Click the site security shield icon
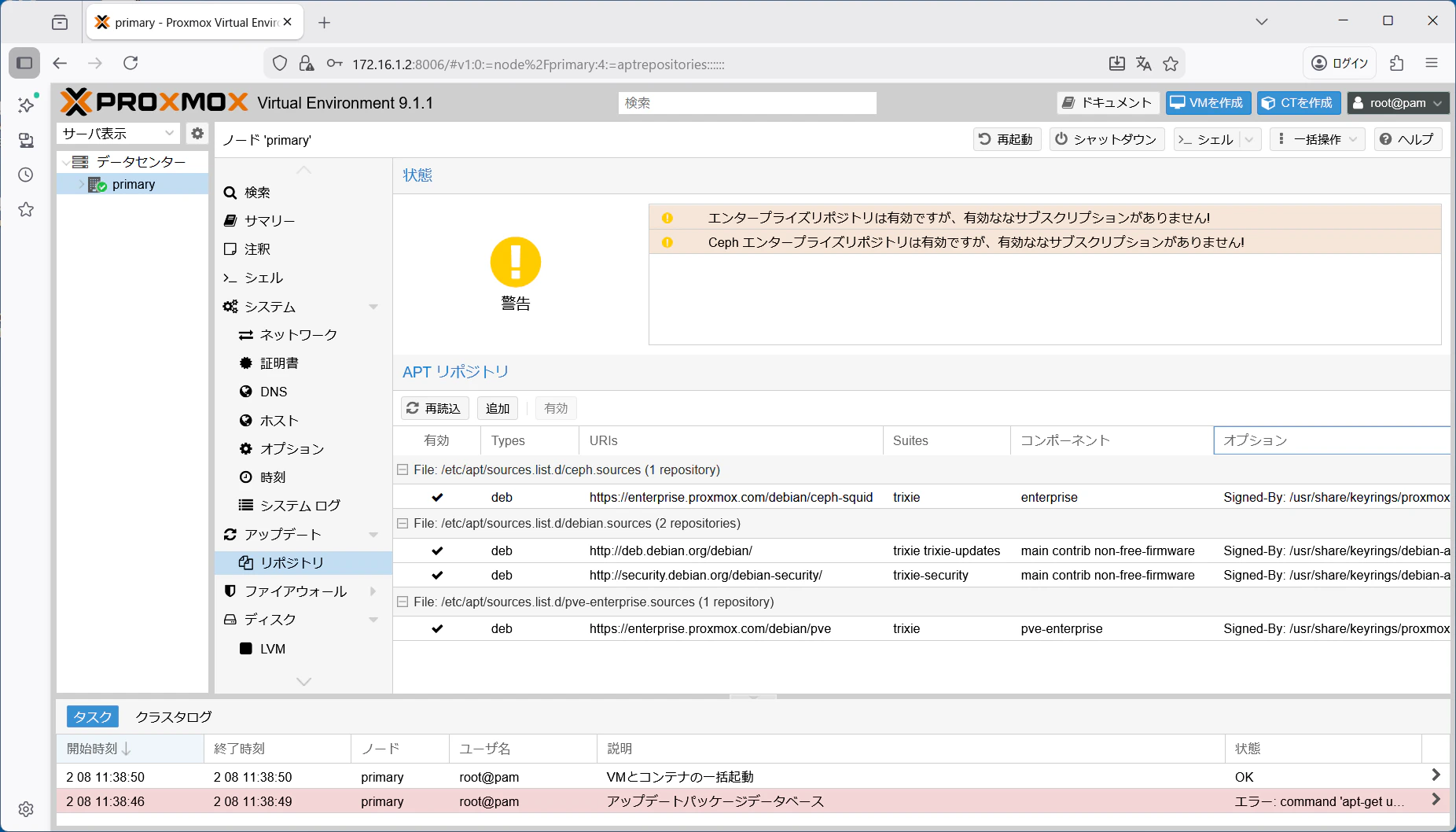Screen dimensions: 1456x832 [279, 64]
